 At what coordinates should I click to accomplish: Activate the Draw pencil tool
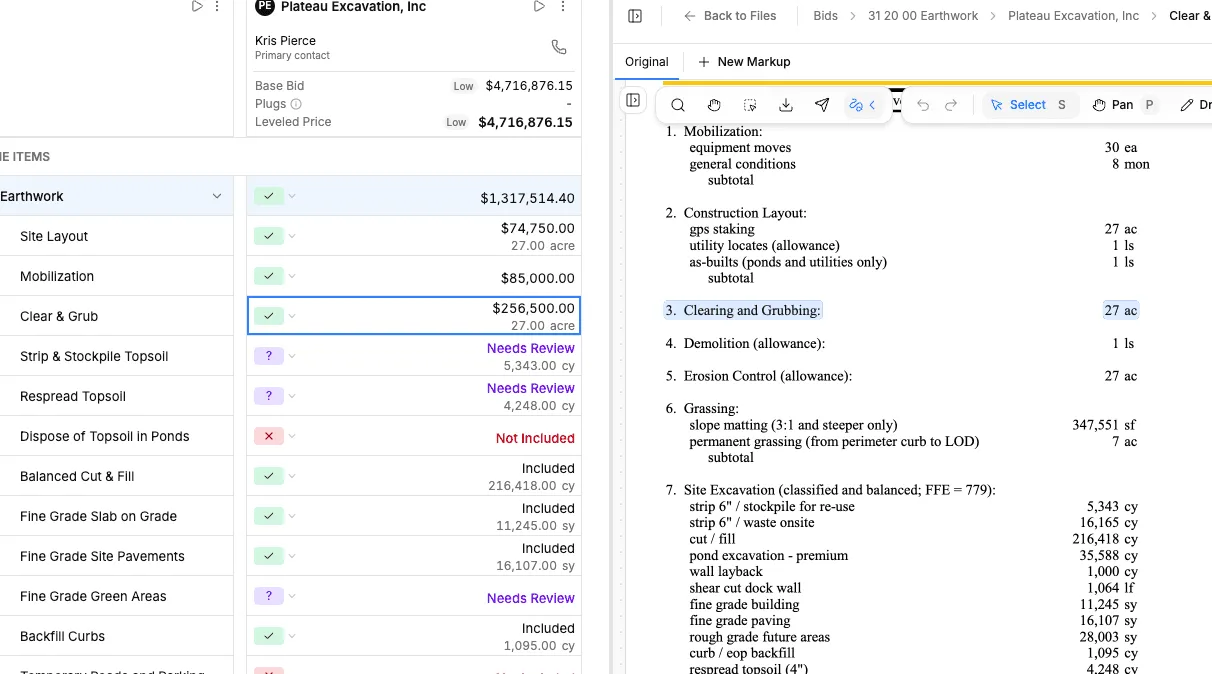pos(1194,105)
